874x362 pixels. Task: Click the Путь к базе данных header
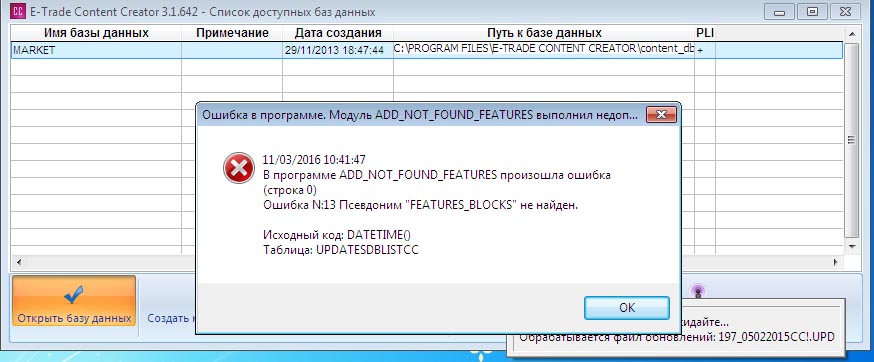pyautogui.click(x=544, y=32)
